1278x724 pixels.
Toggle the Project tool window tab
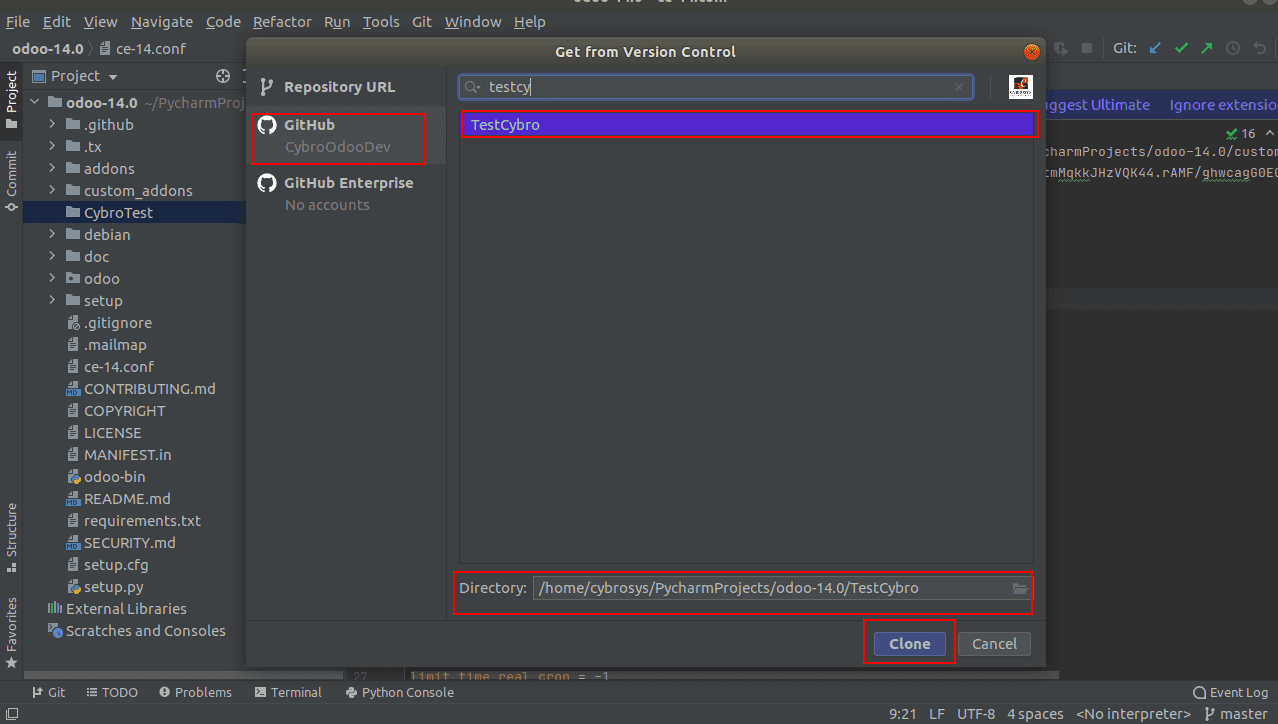click(11, 99)
